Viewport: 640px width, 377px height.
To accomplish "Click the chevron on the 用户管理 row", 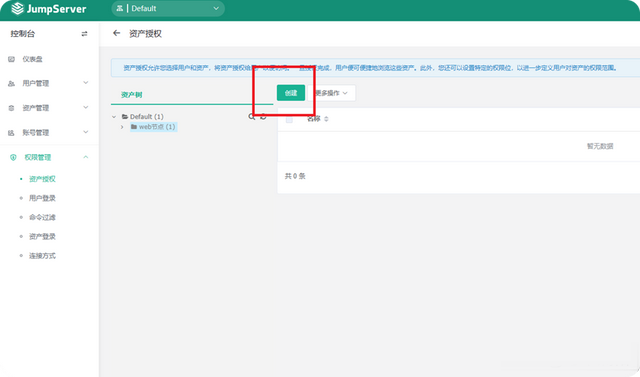I will 86,83.
